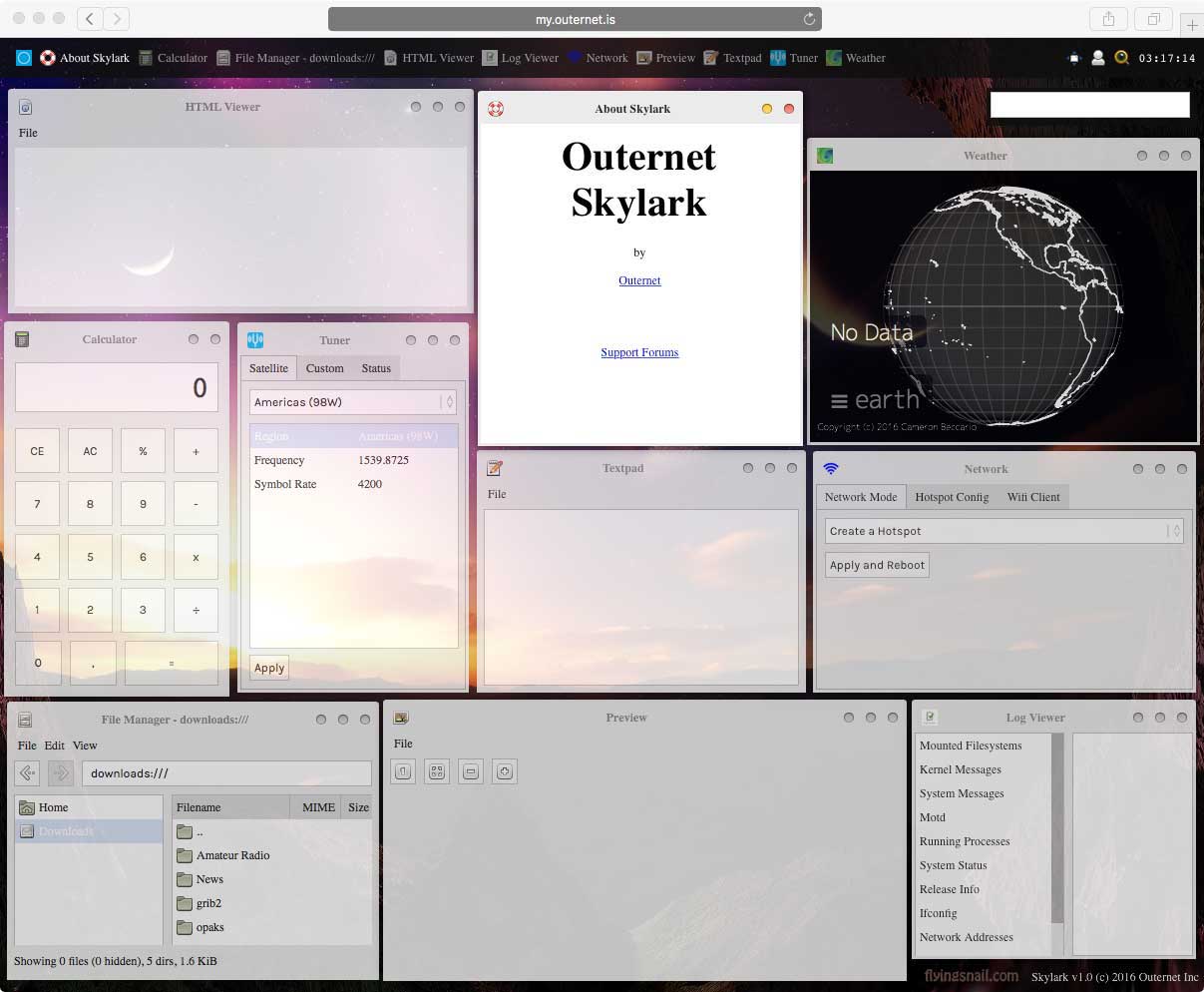Open Edit menu in File Manager

pyautogui.click(x=54, y=745)
